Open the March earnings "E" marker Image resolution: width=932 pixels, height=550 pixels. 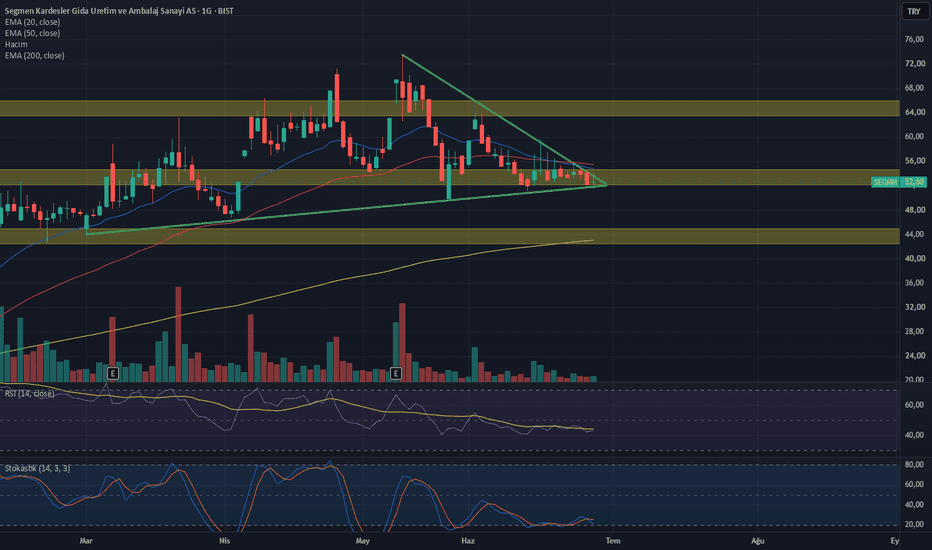(112, 373)
